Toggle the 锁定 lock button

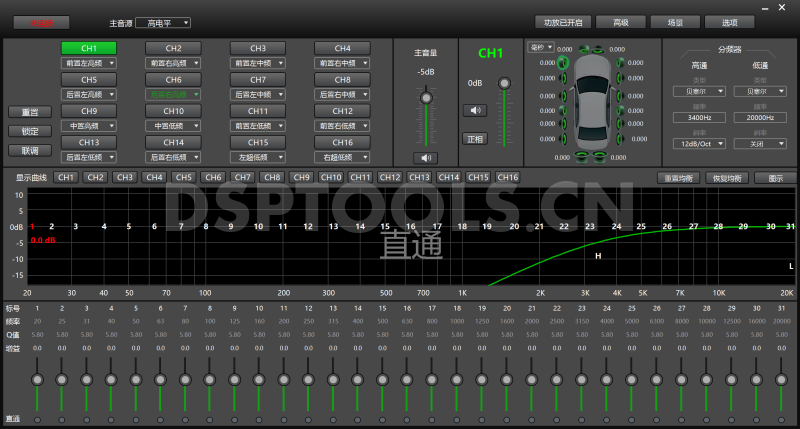[x=30, y=131]
